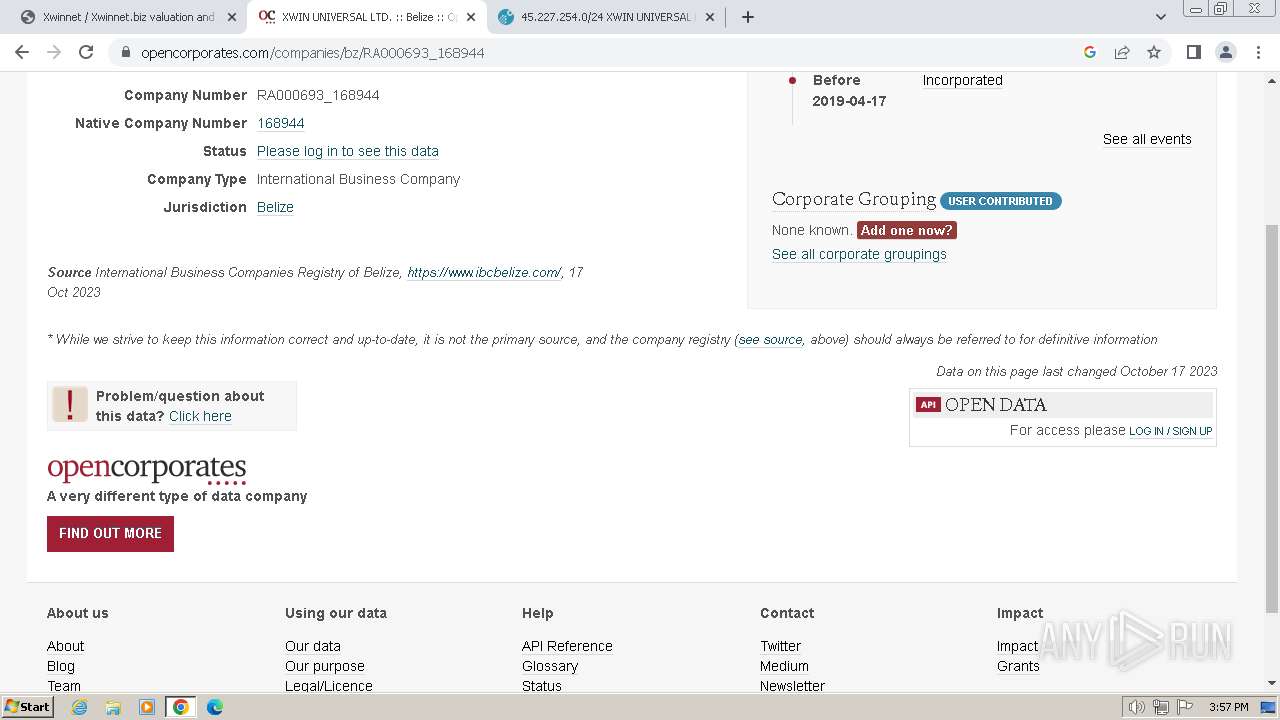The image size is (1280, 720).
Task: Click the API badge beside OPEN DATA
Action: pyautogui.click(x=928, y=404)
